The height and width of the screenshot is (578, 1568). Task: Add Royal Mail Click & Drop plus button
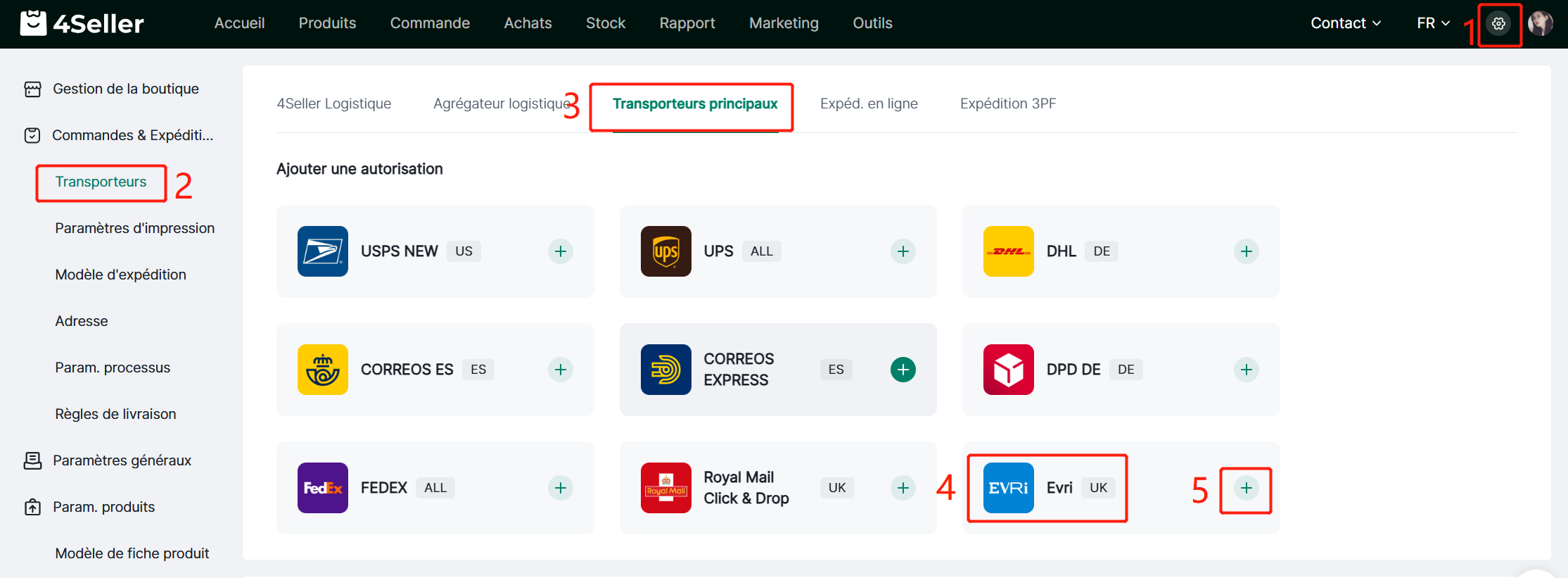pos(903,488)
